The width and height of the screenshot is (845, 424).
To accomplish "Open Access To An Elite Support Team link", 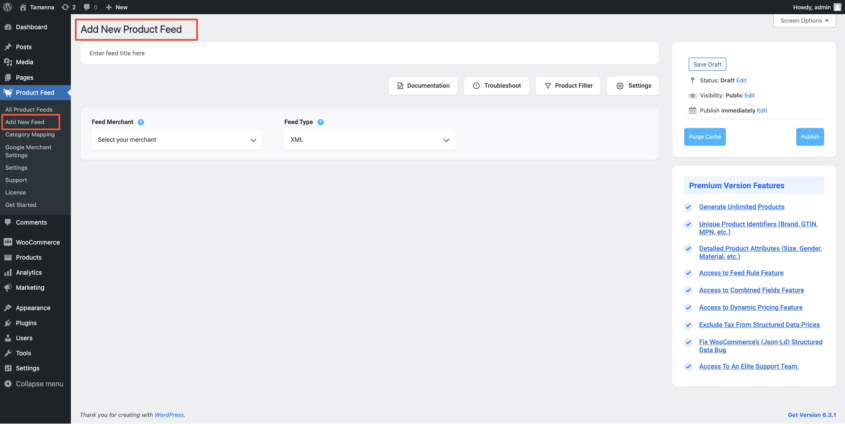I will click(749, 366).
